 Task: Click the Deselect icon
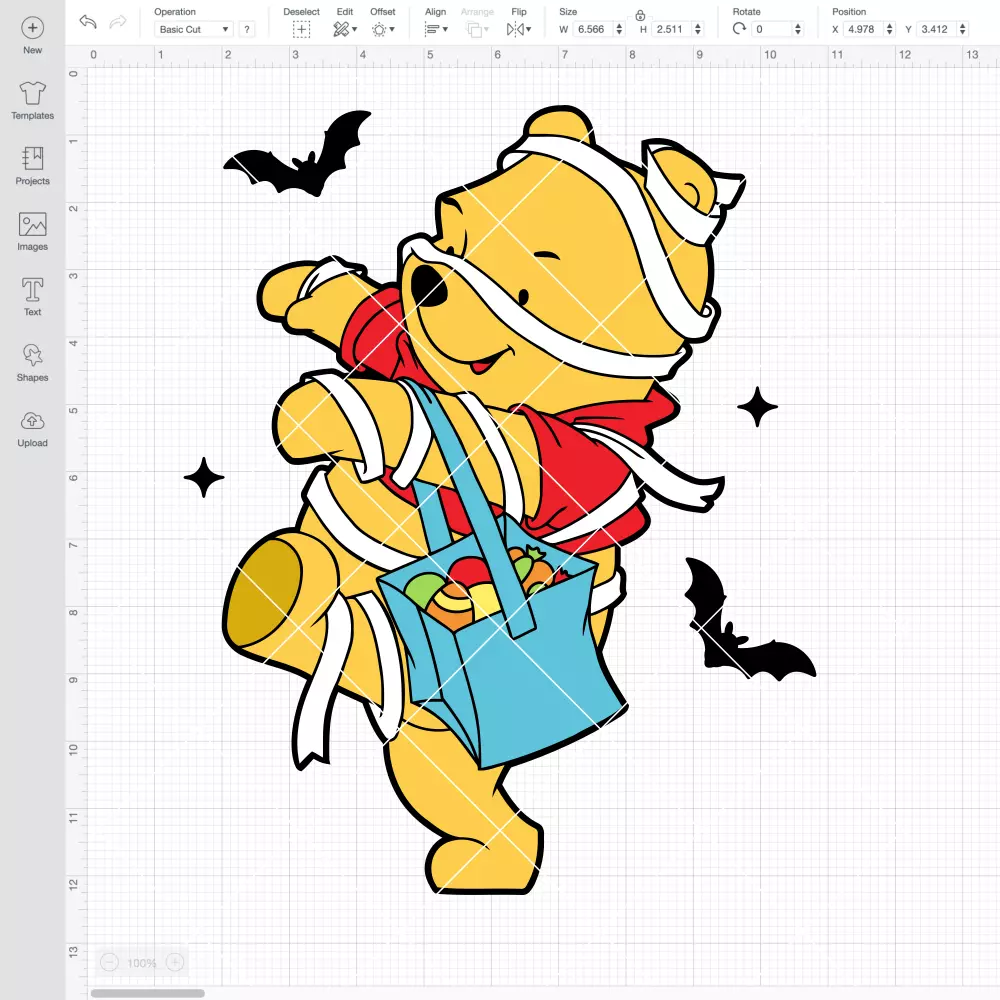[302, 29]
